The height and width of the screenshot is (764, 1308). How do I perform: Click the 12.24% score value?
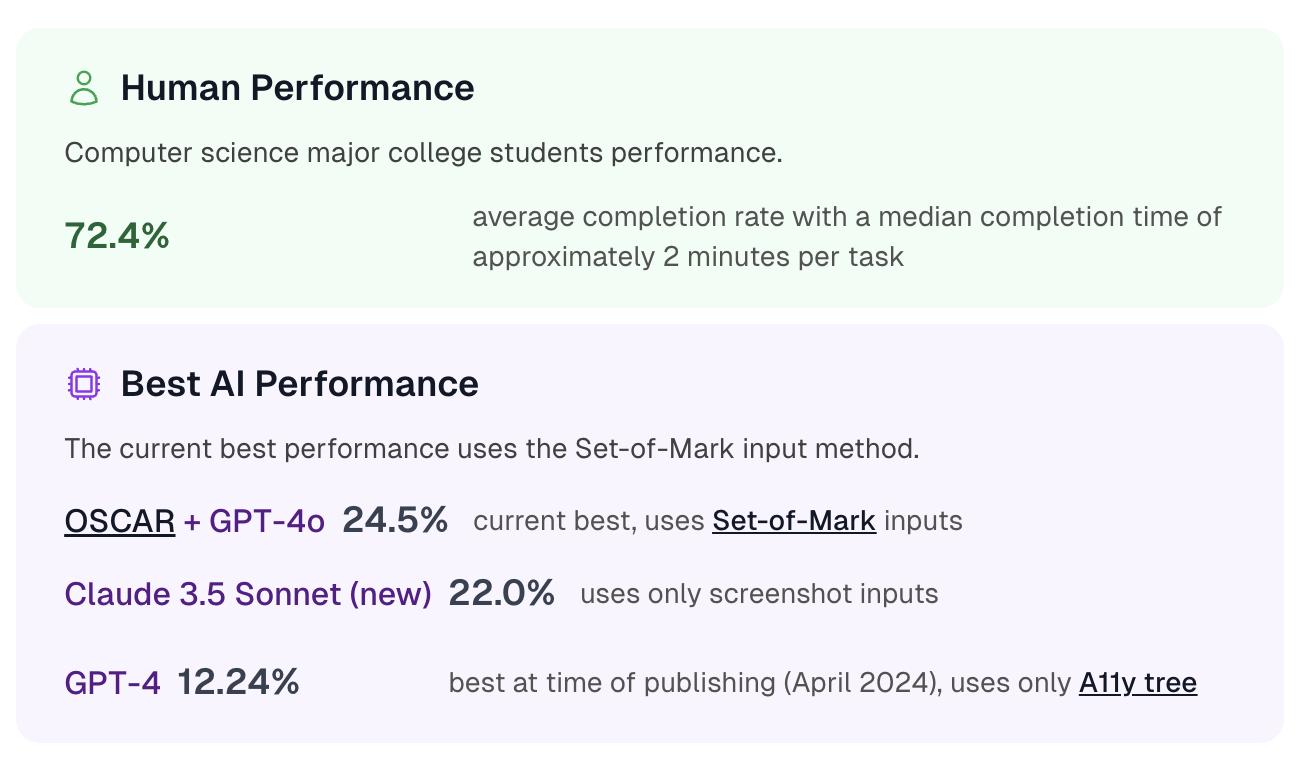(238, 682)
